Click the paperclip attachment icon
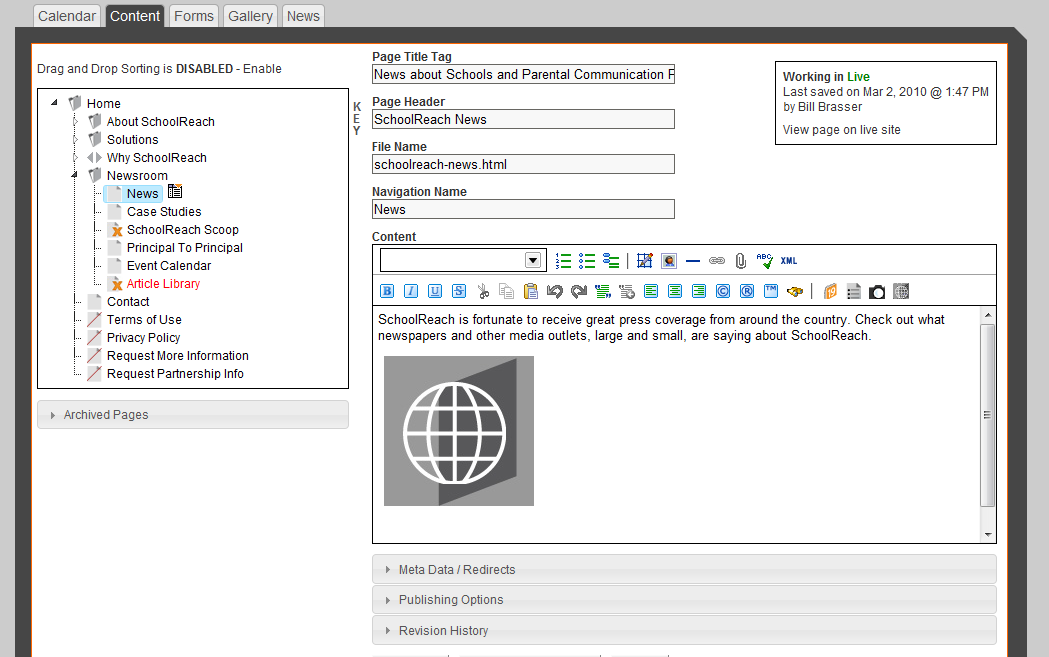The height and width of the screenshot is (657, 1049). (741, 261)
